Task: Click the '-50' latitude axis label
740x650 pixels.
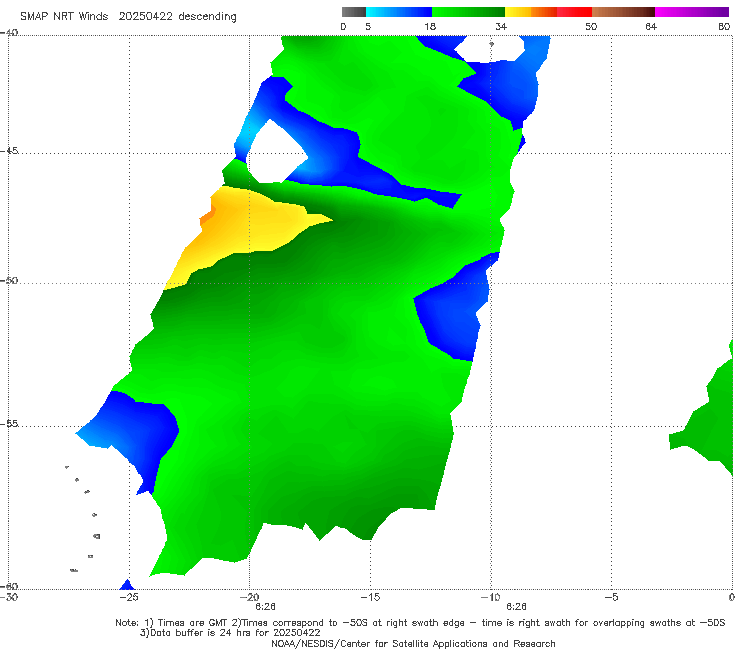Action: pyautogui.click(x=9, y=281)
